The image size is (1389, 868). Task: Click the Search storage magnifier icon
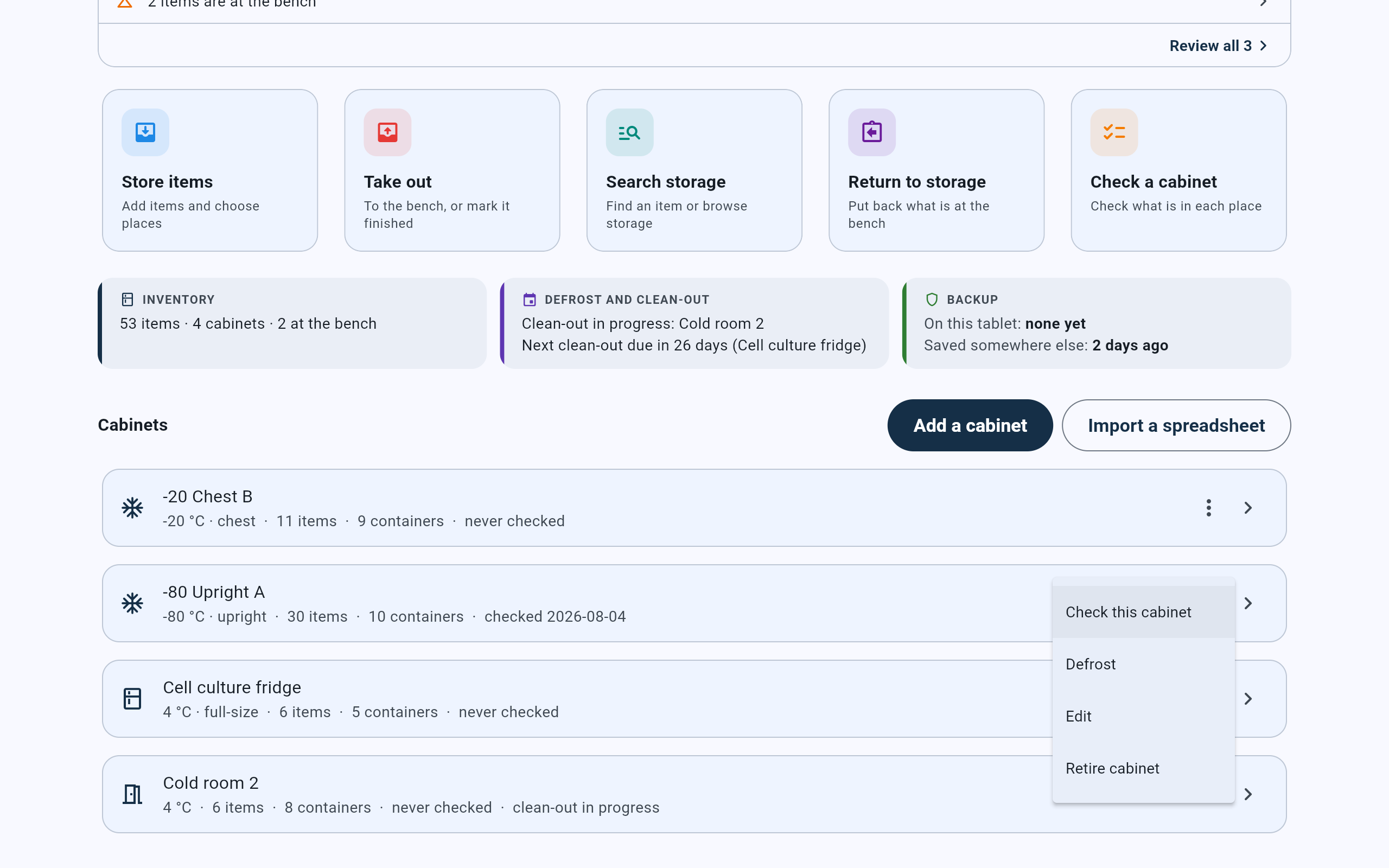629,132
